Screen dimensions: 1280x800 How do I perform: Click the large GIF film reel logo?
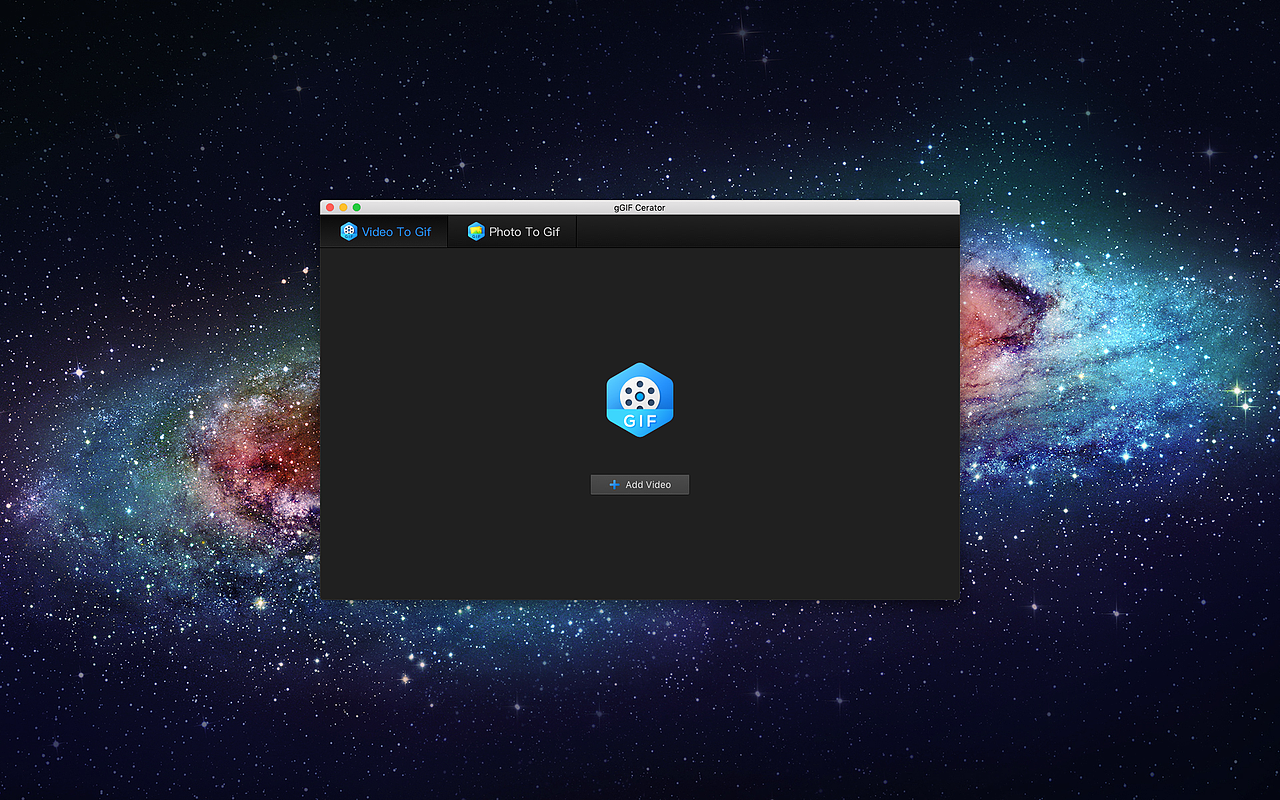tap(640, 400)
